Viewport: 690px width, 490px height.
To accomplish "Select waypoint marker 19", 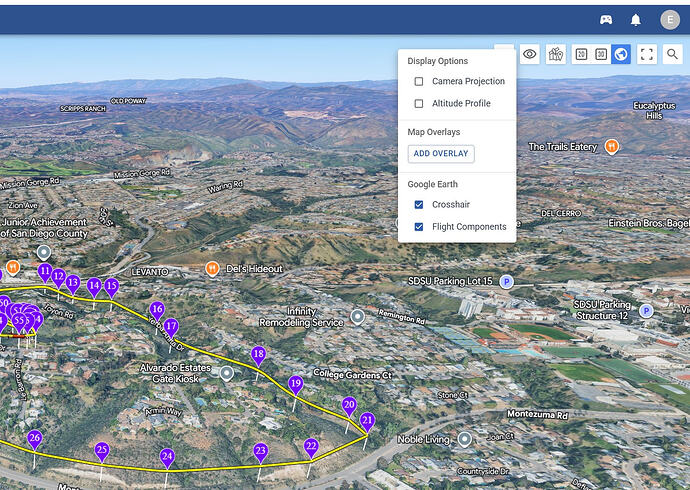I will (296, 385).
